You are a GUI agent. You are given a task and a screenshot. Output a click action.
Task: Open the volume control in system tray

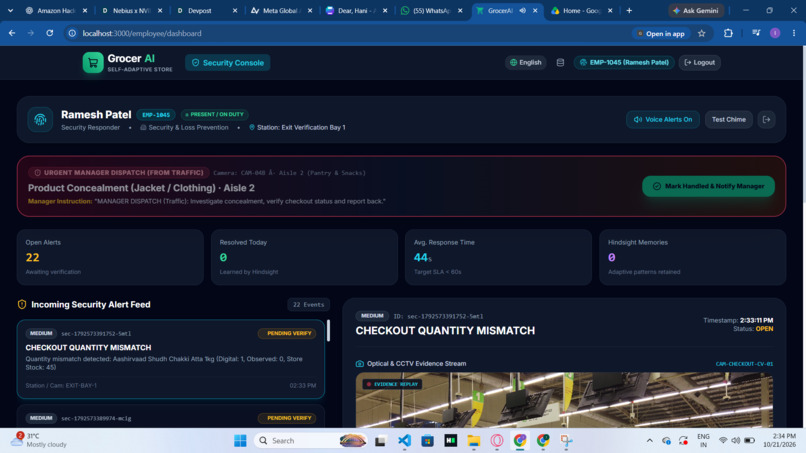[736, 441]
